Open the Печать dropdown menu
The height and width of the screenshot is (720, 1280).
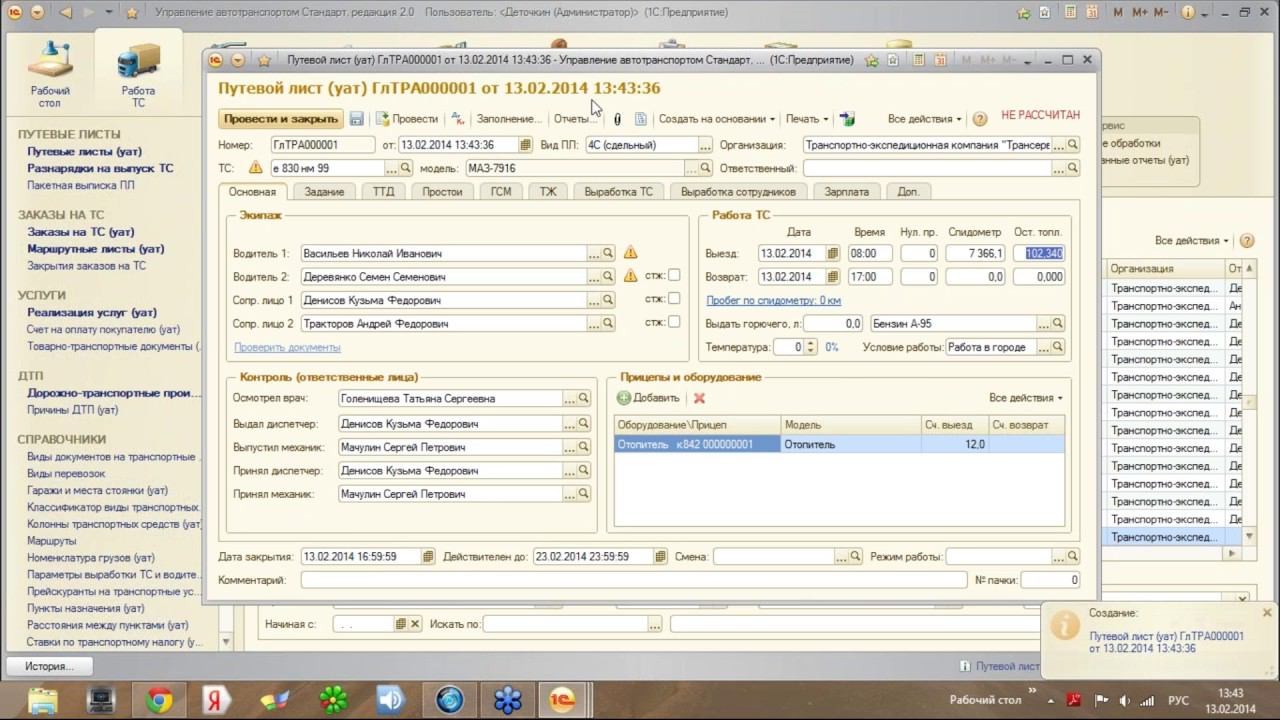(x=807, y=119)
